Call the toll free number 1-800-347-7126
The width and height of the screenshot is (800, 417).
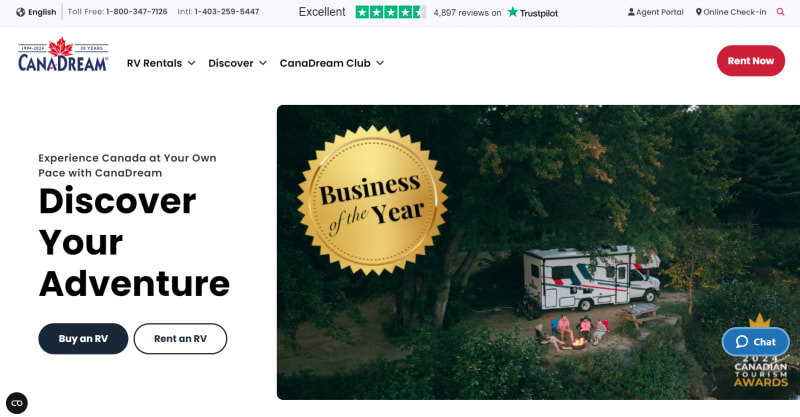137,12
